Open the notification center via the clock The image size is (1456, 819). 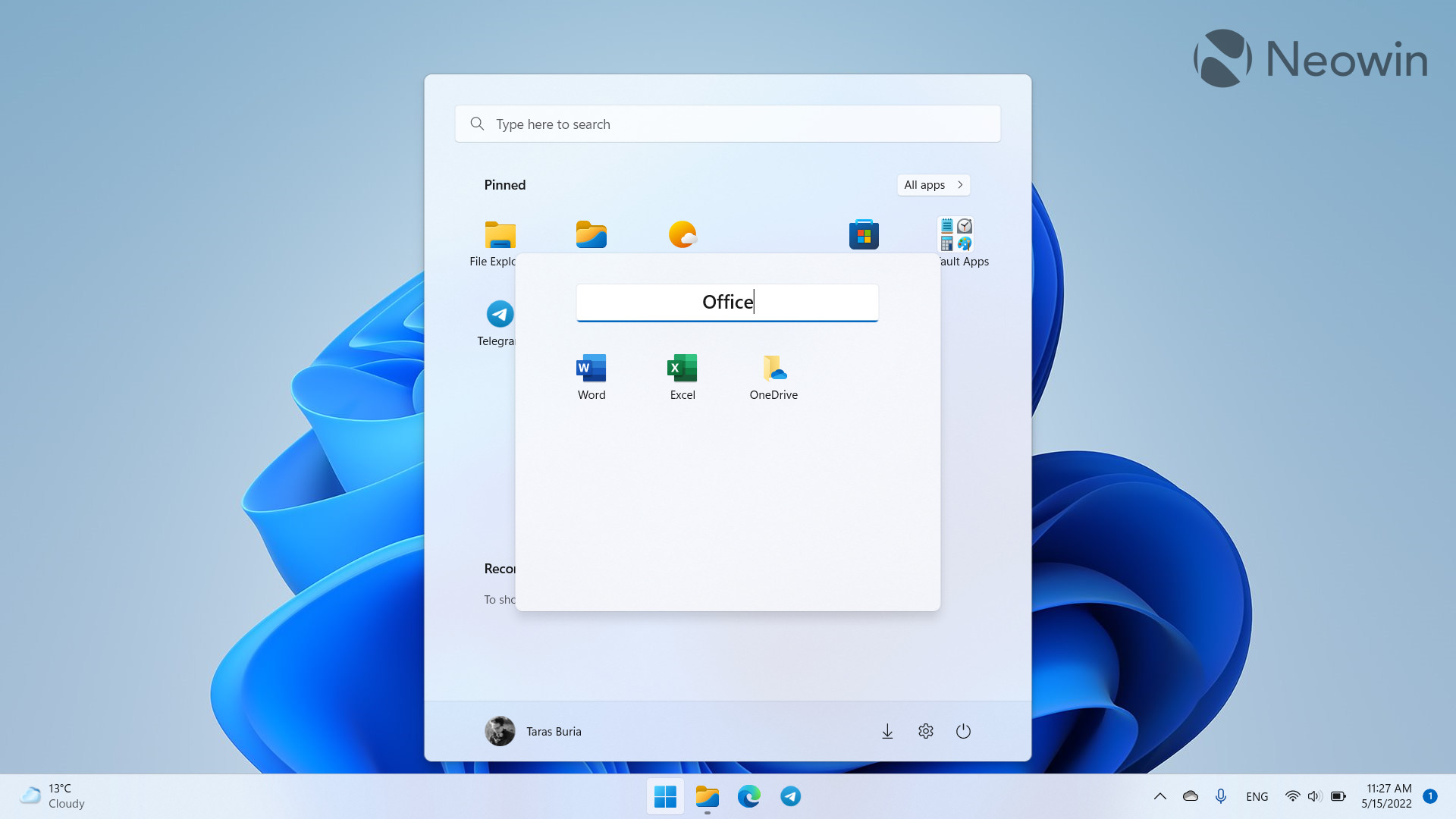click(x=1387, y=796)
